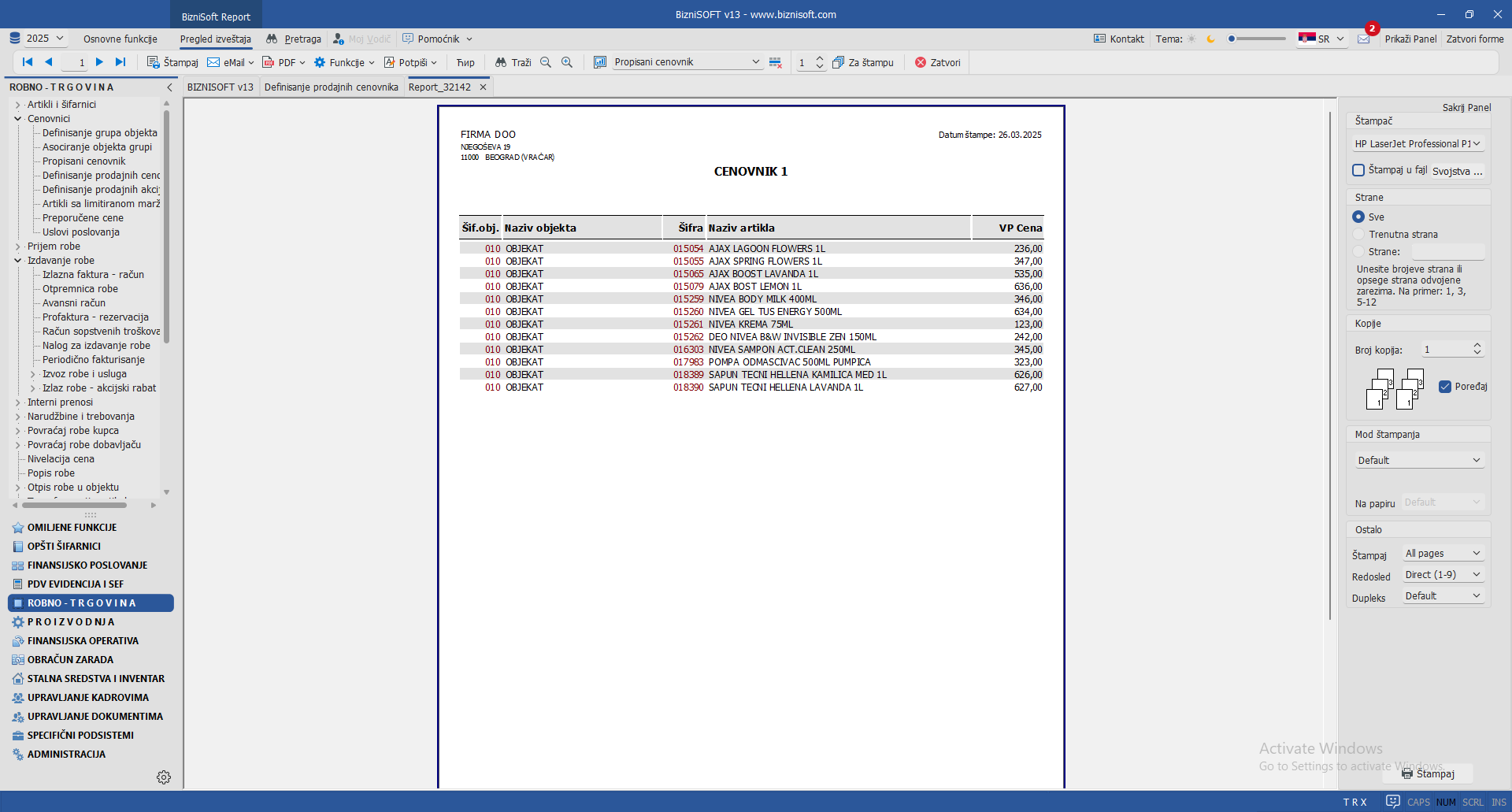Click the Štampaj button at panel bottom
This screenshot has width=1512, height=812.
[1428, 773]
